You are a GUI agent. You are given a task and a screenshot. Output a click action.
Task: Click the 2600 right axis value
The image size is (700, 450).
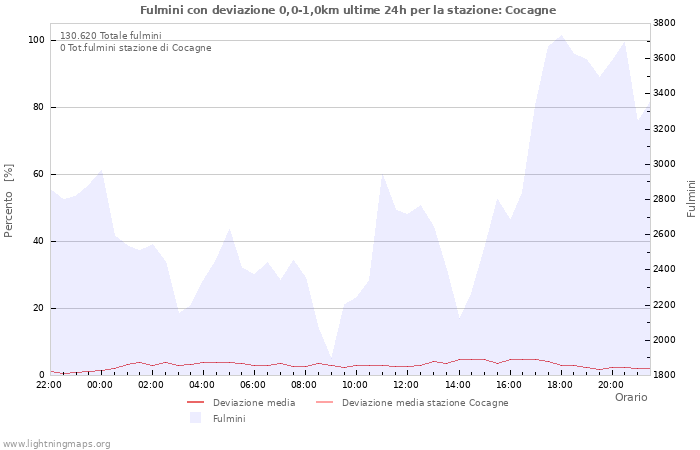click(664, 234)
